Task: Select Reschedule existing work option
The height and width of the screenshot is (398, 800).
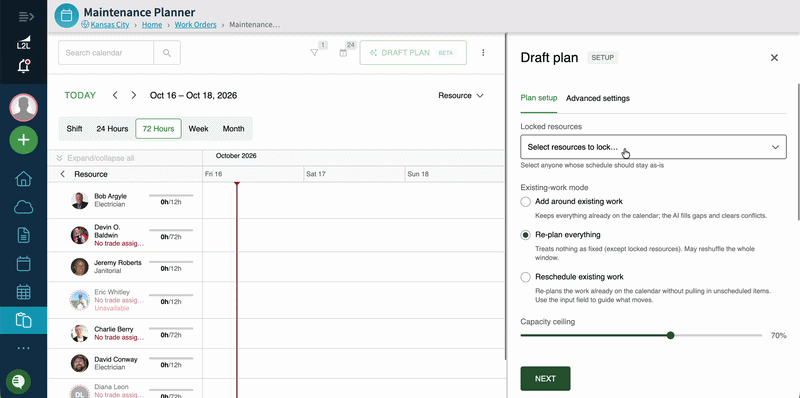Action: point(526,277)
